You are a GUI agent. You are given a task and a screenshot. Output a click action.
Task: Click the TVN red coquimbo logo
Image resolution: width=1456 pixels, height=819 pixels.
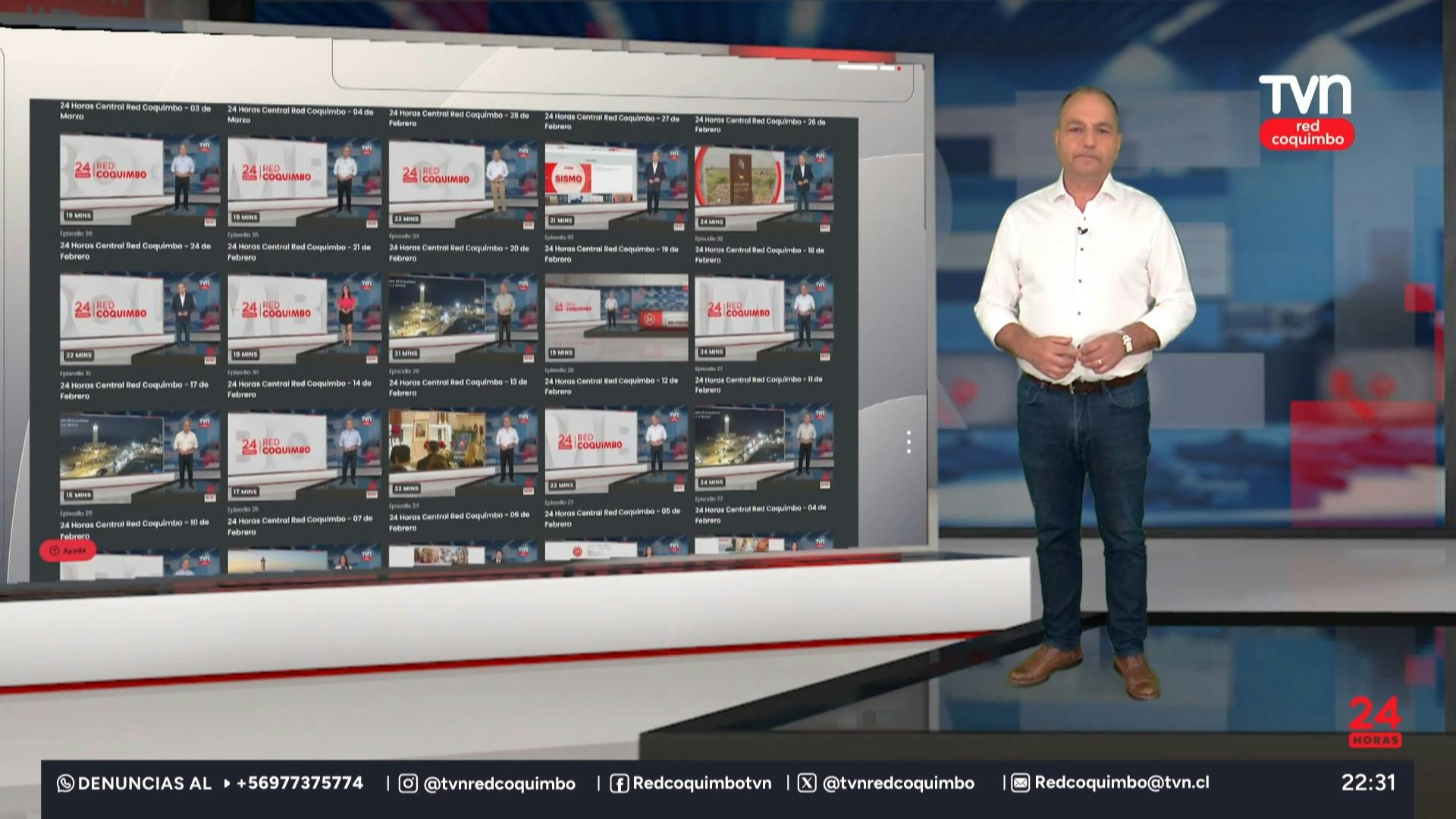point(1306,111)
